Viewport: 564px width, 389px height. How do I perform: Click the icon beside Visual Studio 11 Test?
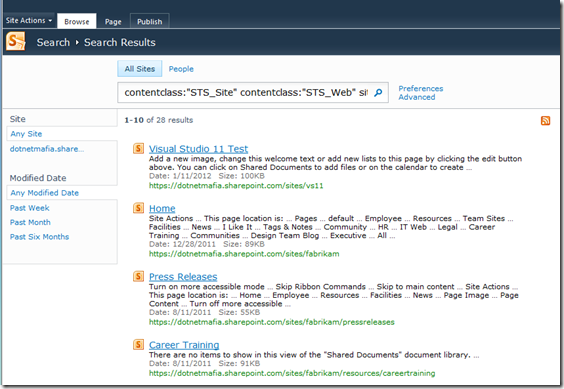pyautogui.click(x=138, y=148)
